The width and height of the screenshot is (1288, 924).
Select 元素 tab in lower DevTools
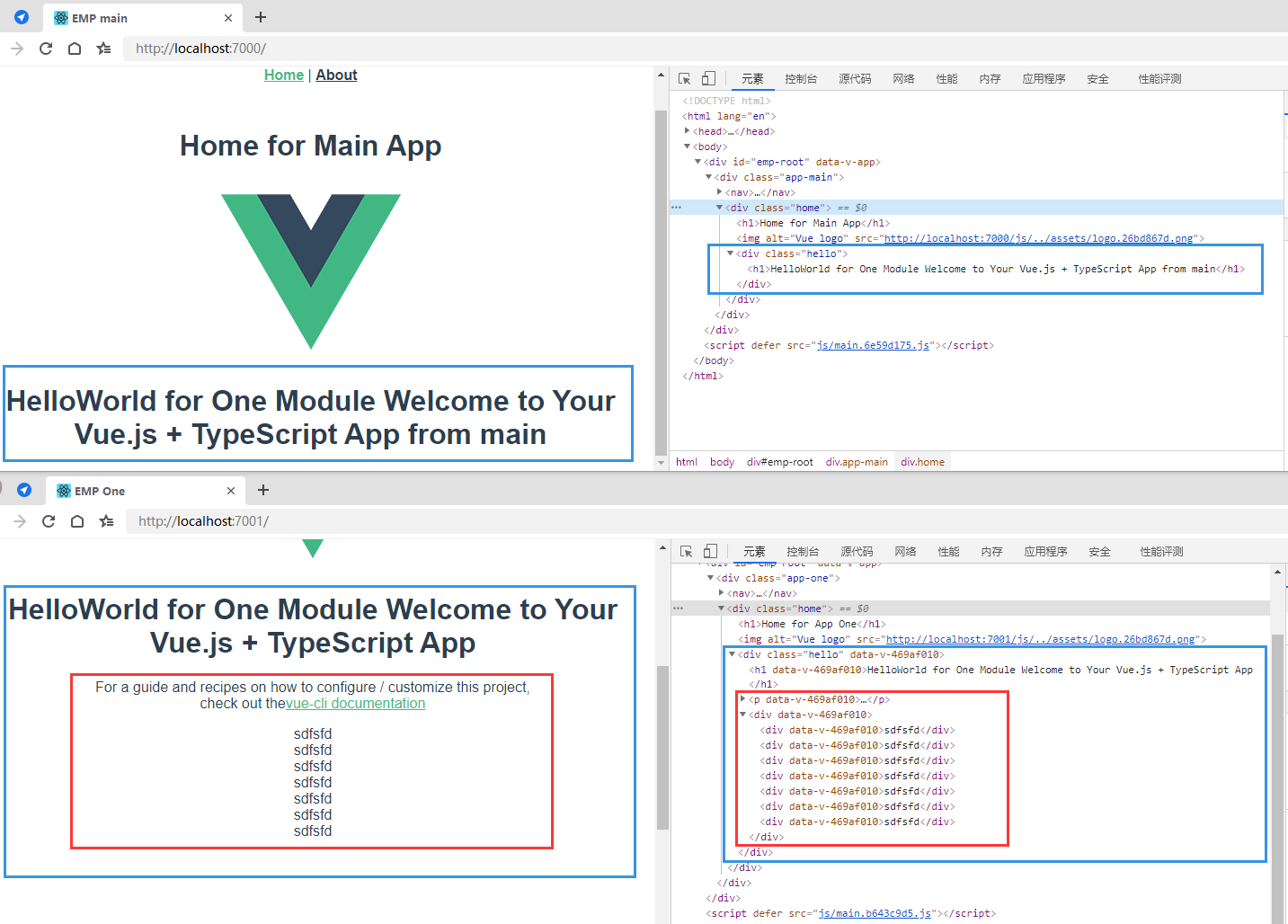754,552
